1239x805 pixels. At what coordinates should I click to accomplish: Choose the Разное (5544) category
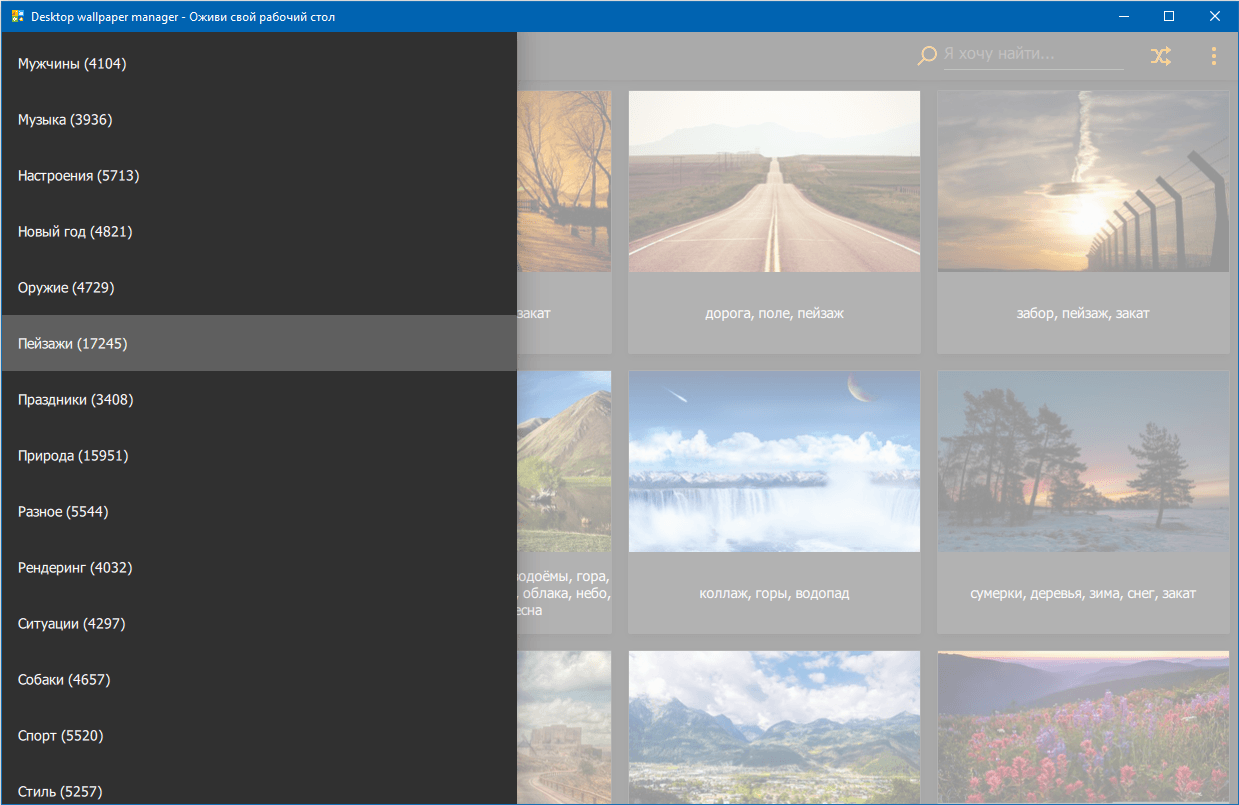[259, 511]
